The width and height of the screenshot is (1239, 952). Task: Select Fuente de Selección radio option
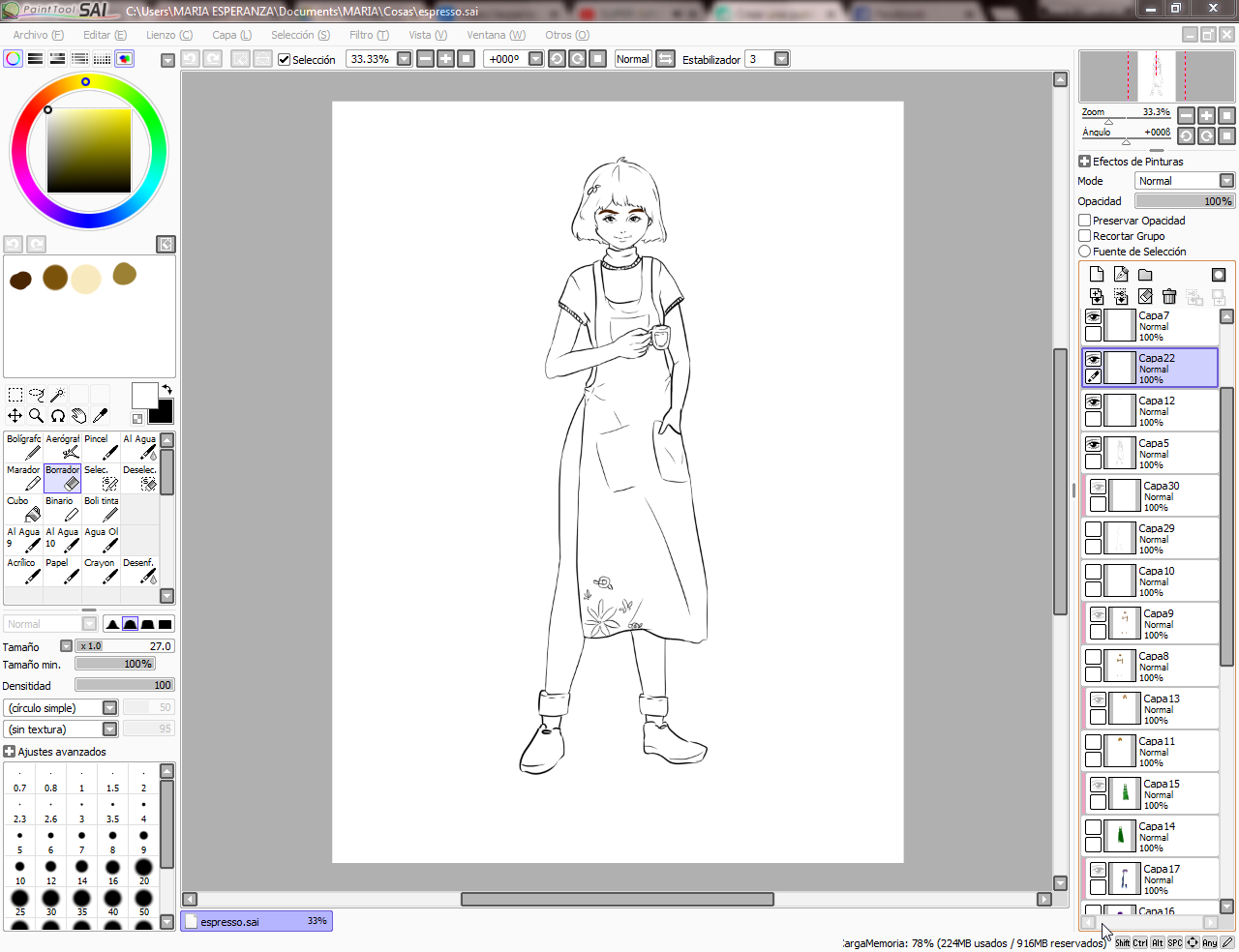[x=1085, y=252]
